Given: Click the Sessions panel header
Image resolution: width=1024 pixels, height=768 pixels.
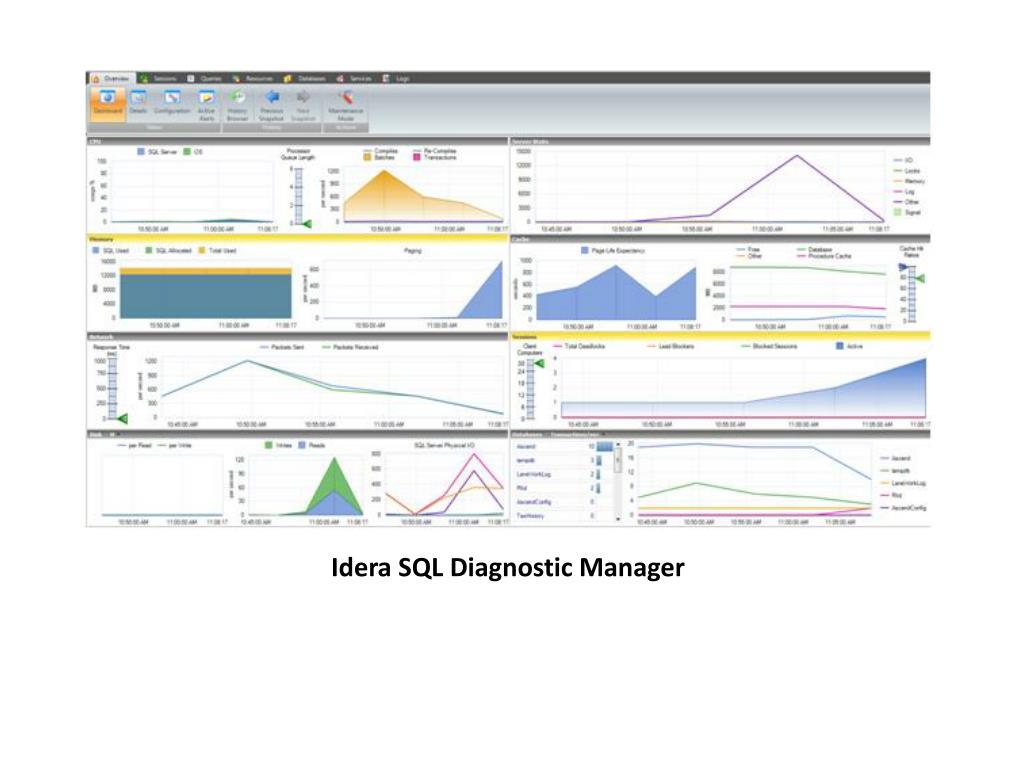Looking at the screenshot, I should pyautogui.click(x=720, y=336).
